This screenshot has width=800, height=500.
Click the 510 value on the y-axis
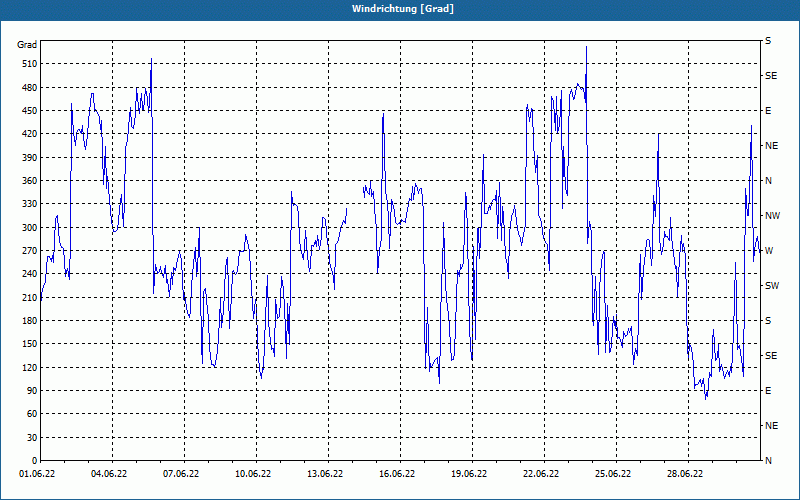coord(30,64)
